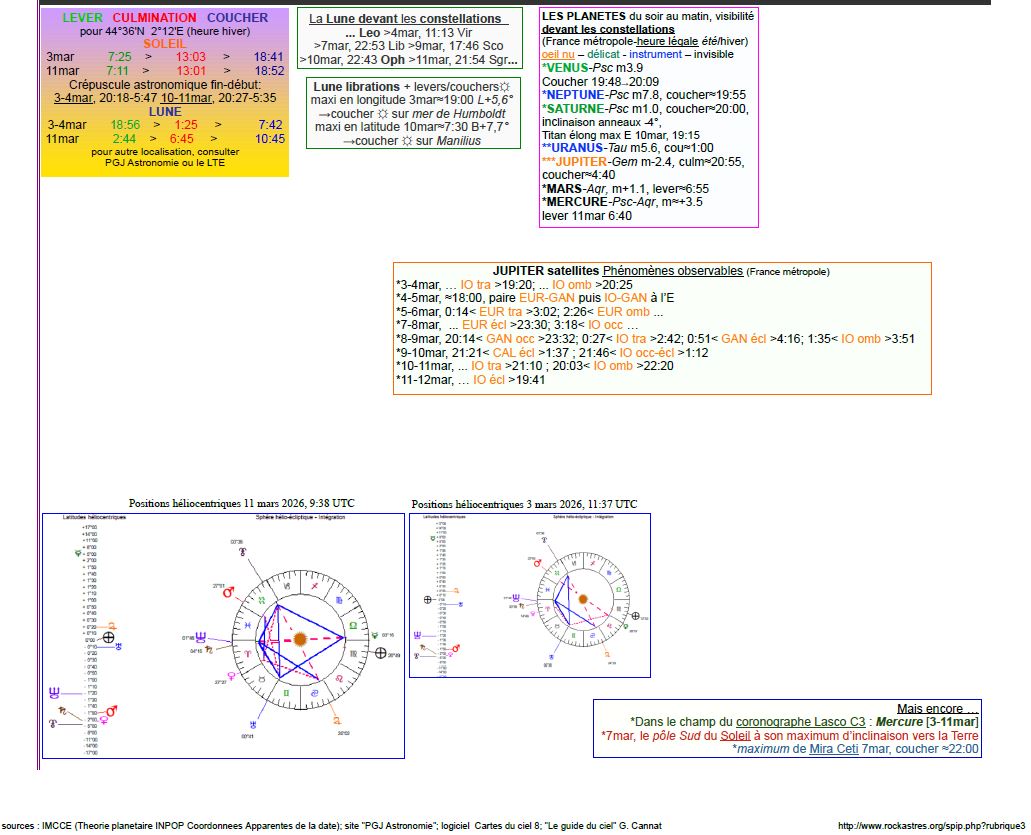Click the orange 'oeil nu' link
This screenshot has height=835, width=1031.
pos(558,54)
